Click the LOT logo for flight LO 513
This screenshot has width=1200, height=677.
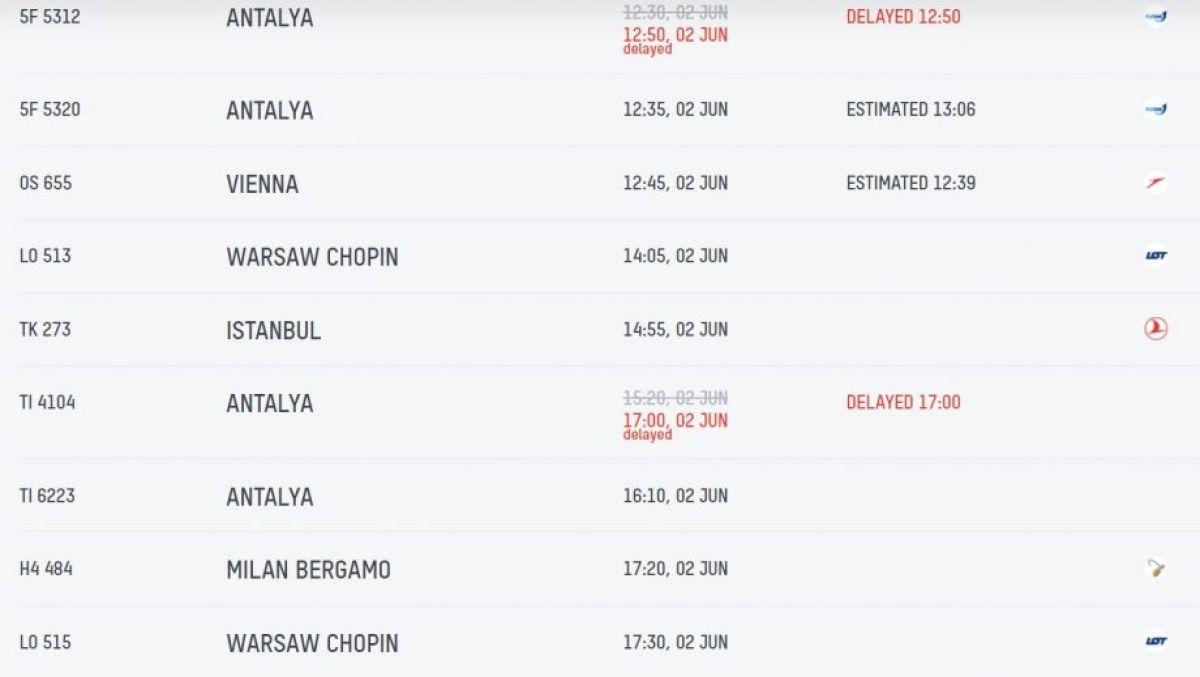point(1156,256)
